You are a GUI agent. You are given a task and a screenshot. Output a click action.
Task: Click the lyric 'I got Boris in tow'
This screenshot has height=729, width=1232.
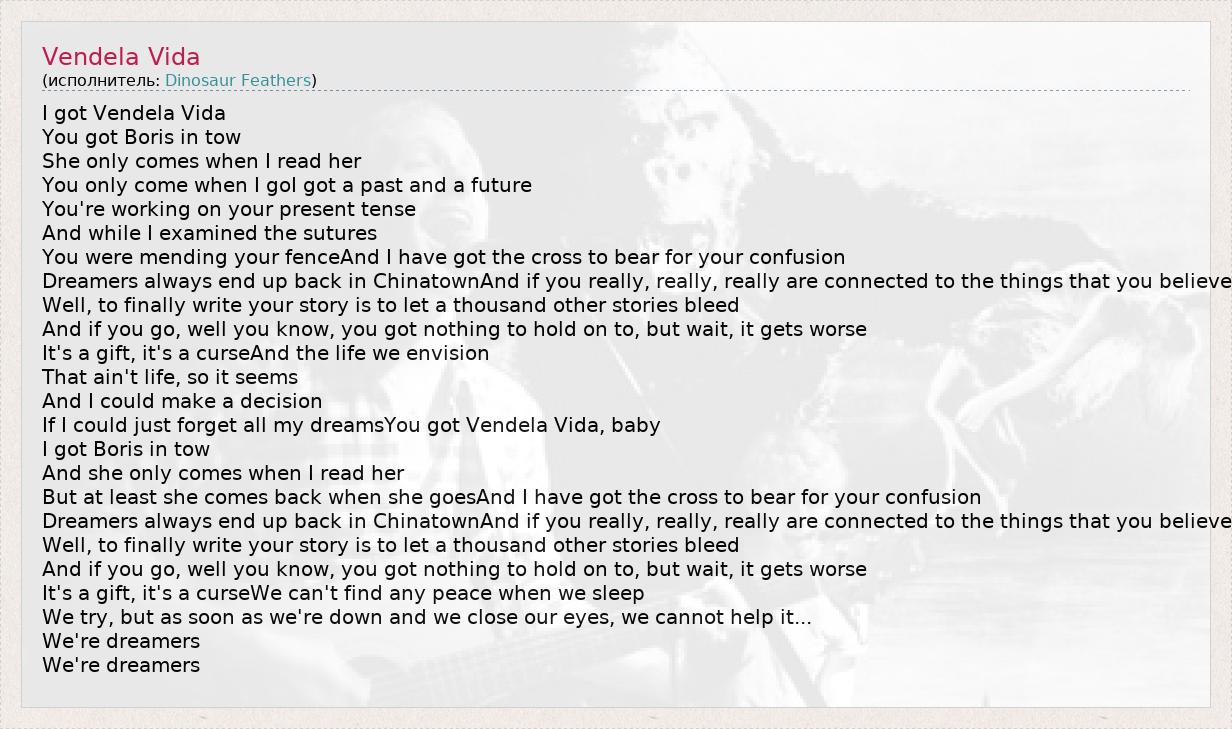point(126,449)
